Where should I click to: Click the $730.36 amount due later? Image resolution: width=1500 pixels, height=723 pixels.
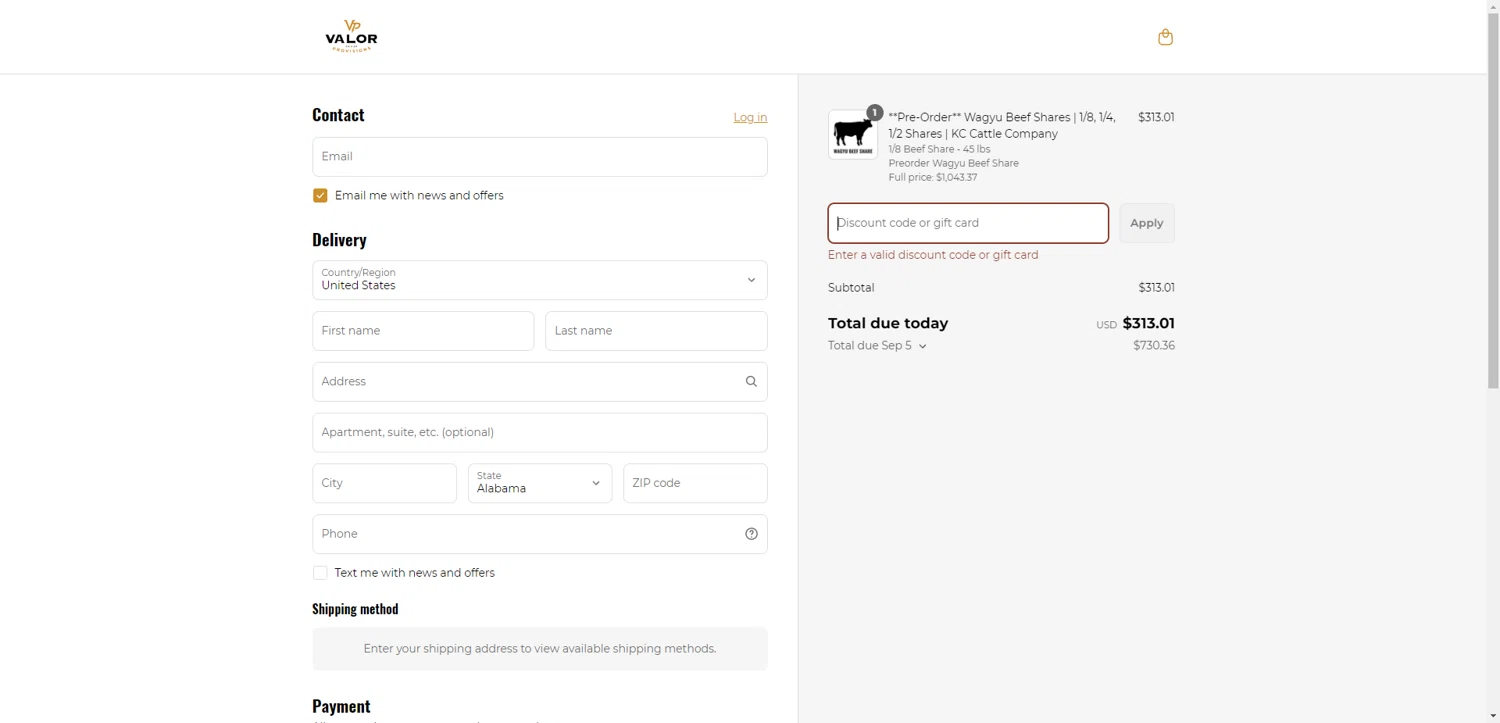point(1154,346)
